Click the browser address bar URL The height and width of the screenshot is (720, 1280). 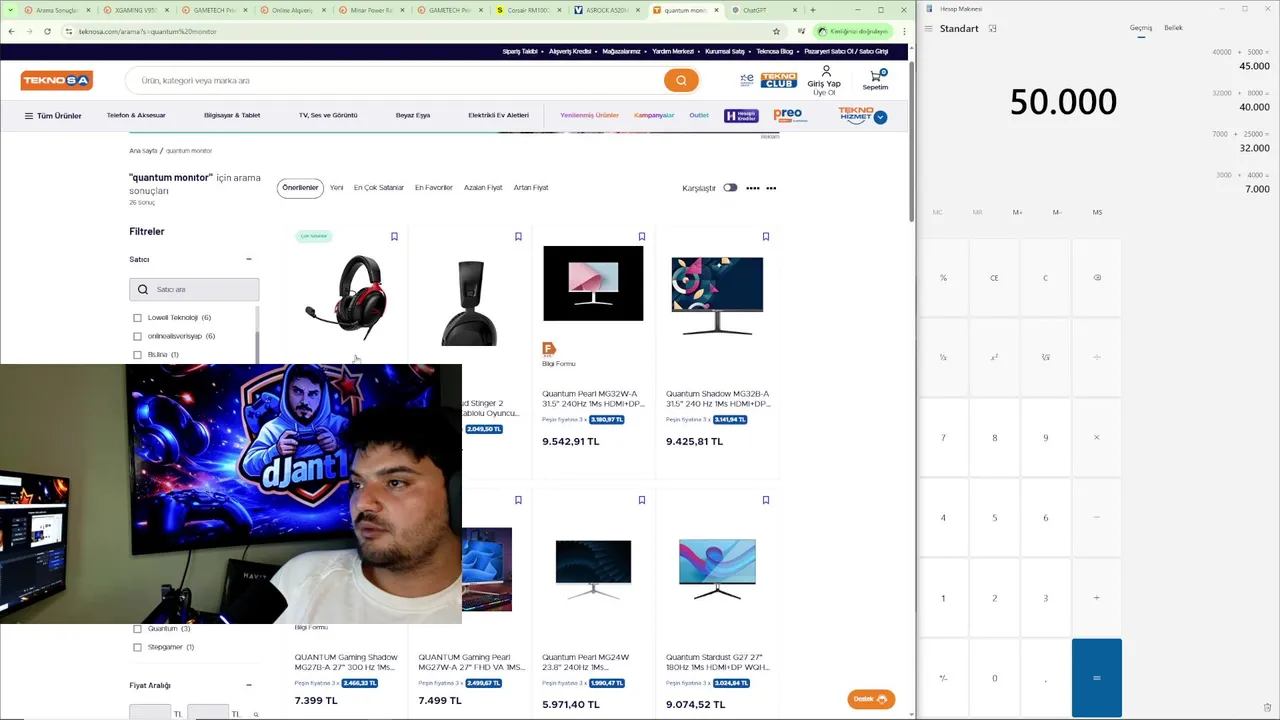[x=147, y=31]
